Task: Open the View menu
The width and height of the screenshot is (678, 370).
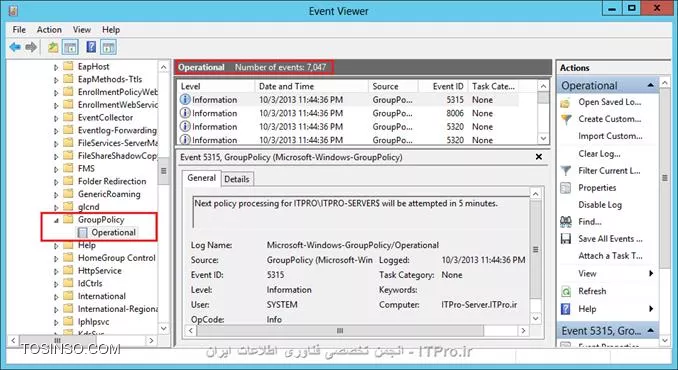Action: pos(82,29)
